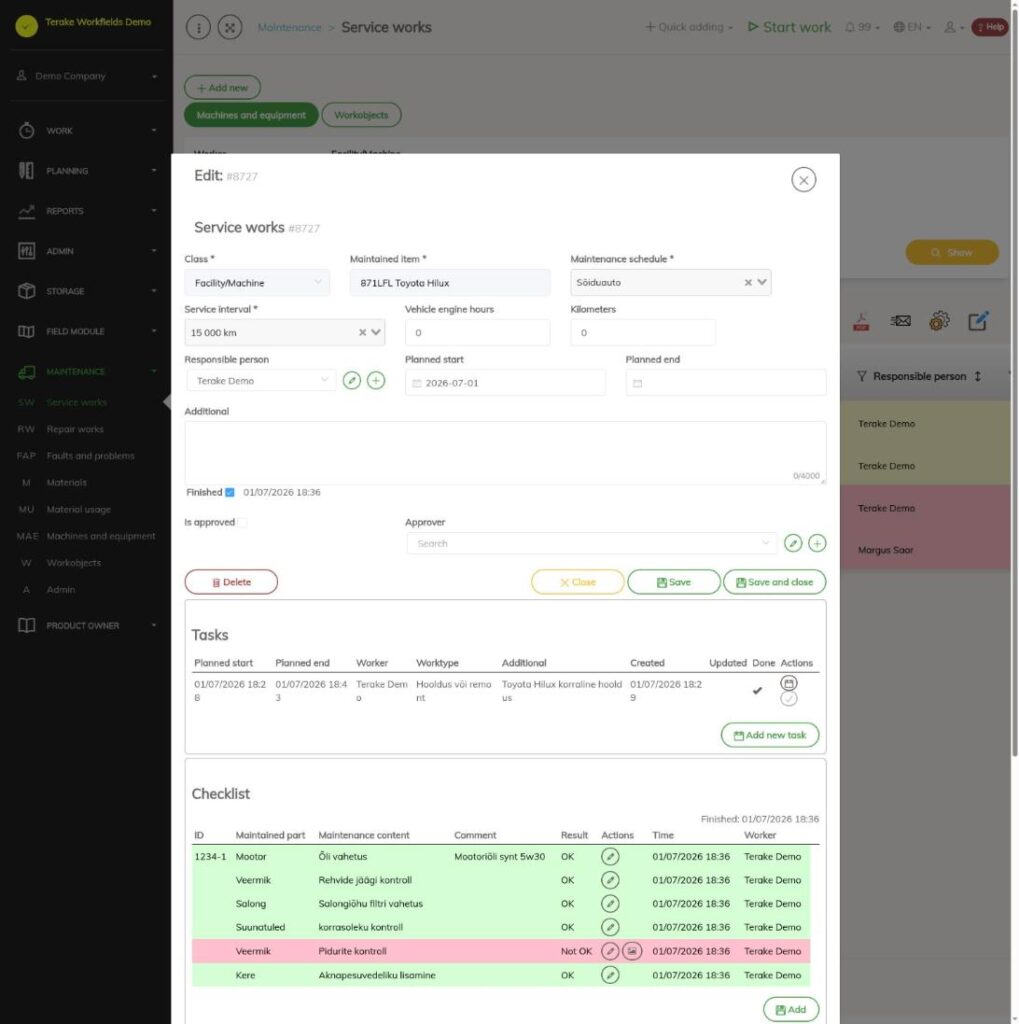Edit the Aknapesuvedeliku lisamine row
Viewport: 1019px width, 1024px height.
(609, 975)
